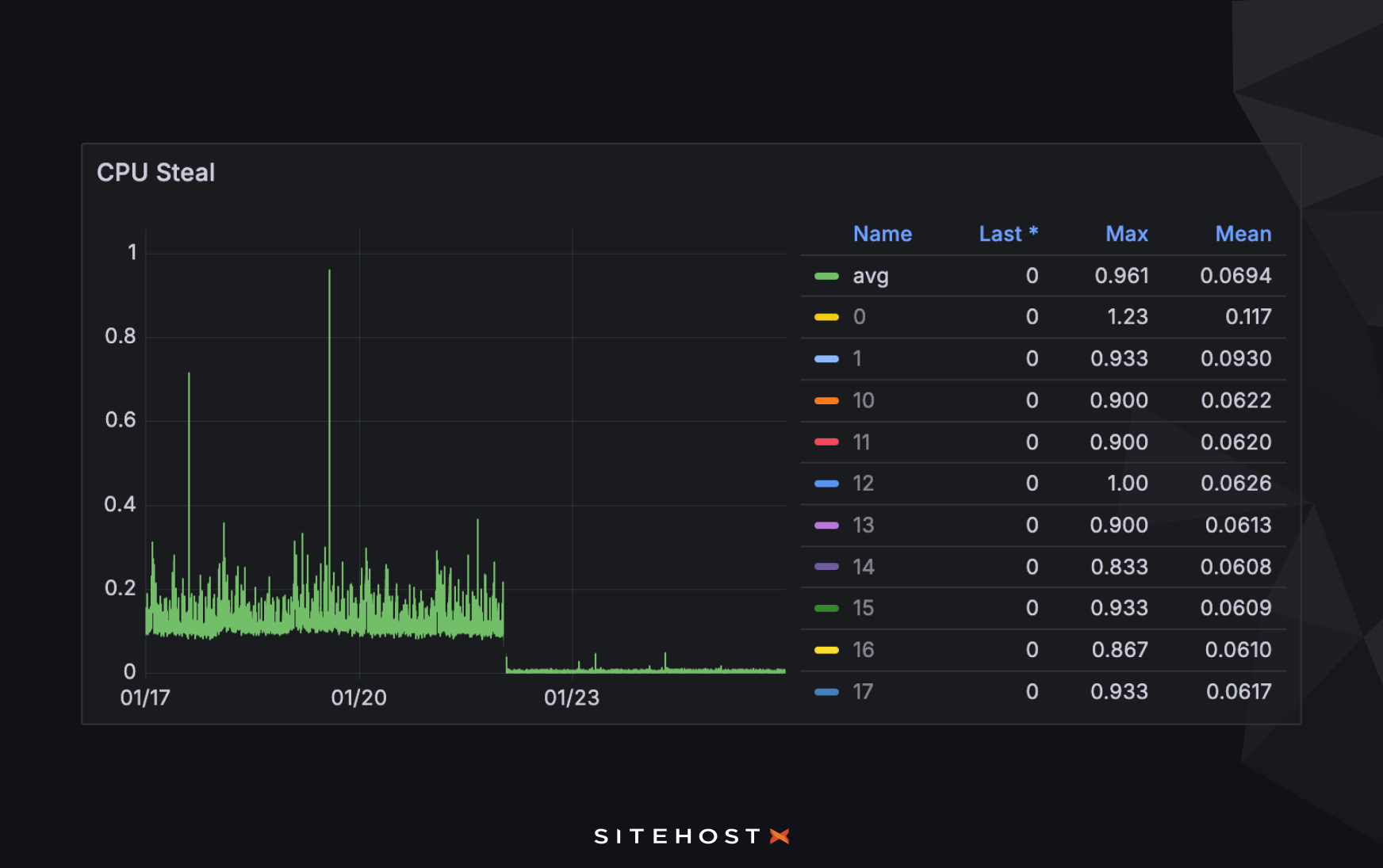Screen dimensions: 1383x868
Task: Click the blue swatch for series 12
Action: click(827, 484)
